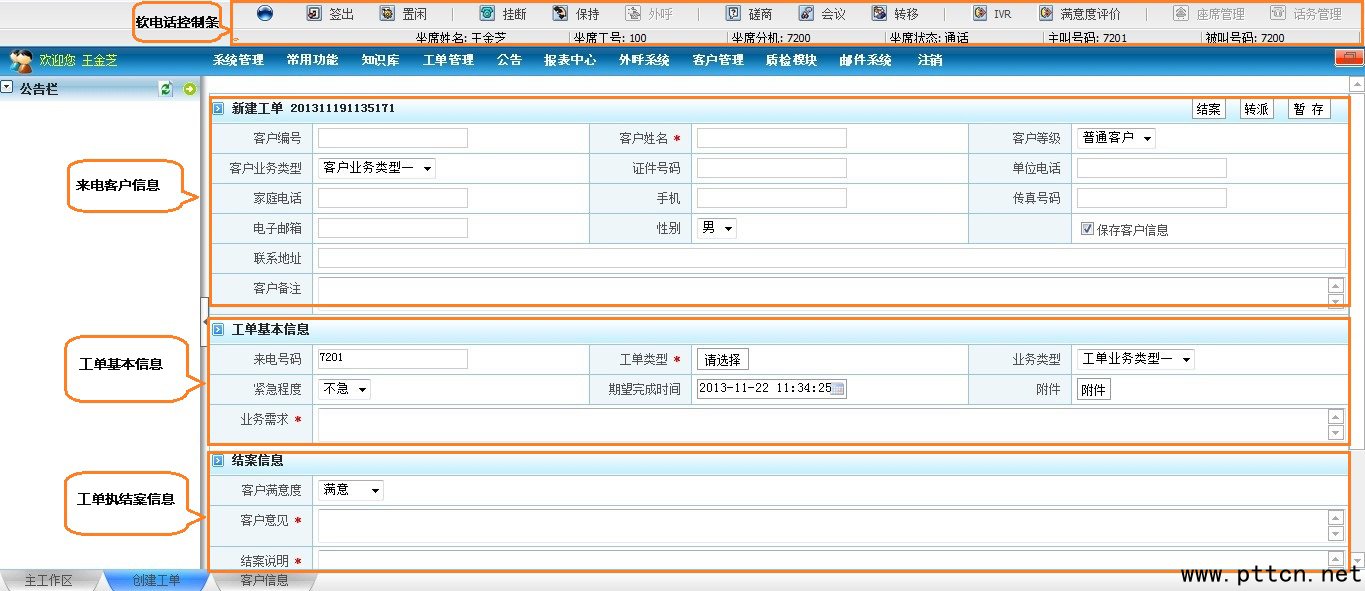Click the 请选择 work order type button
The image size is (1365, 591).
click(x=722, y=360)
